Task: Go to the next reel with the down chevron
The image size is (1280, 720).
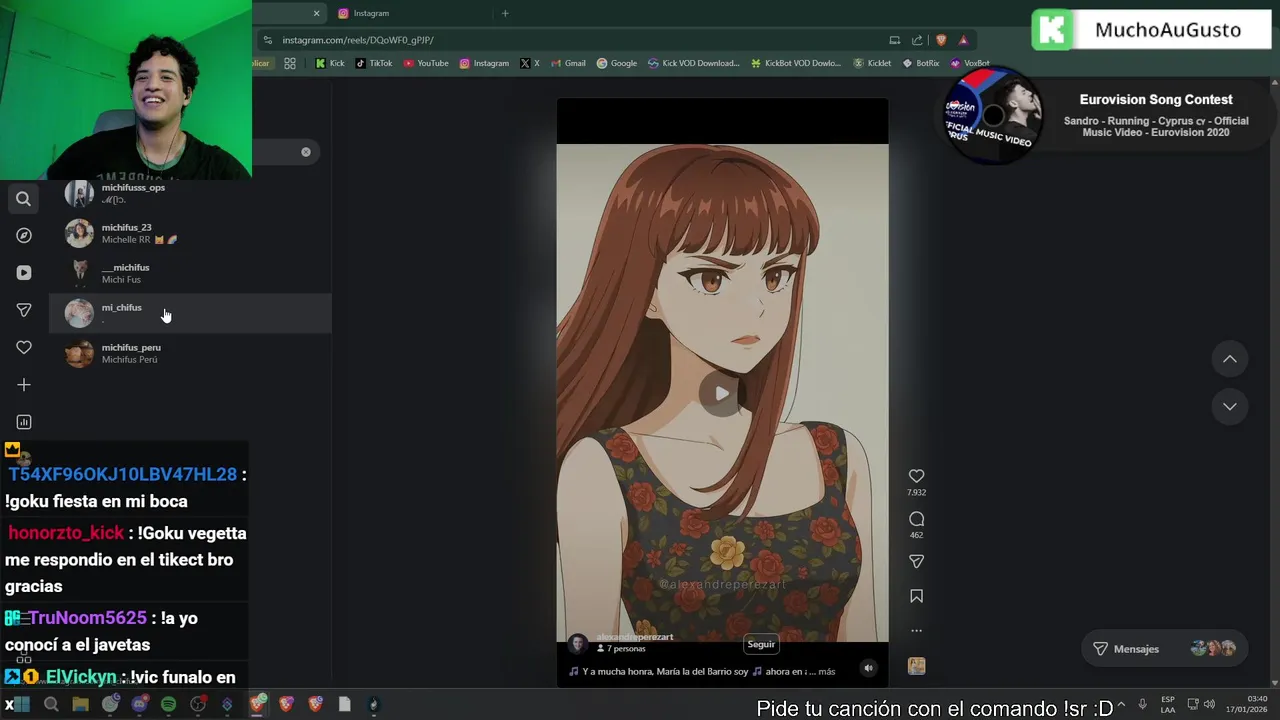Action: (1230, 406)
